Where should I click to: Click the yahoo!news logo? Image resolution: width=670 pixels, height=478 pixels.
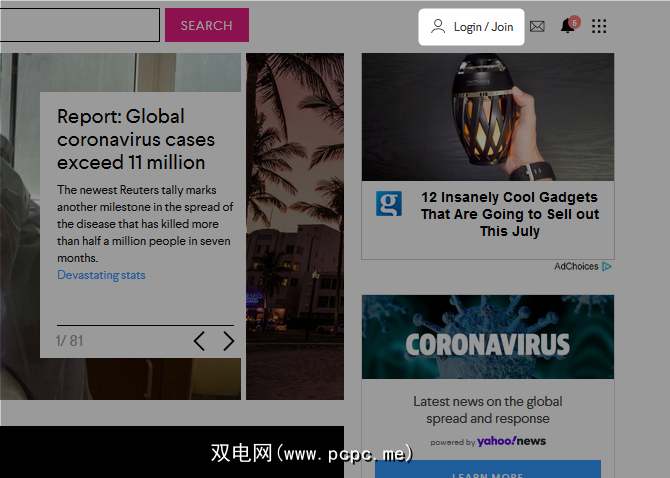coord(511,441)
